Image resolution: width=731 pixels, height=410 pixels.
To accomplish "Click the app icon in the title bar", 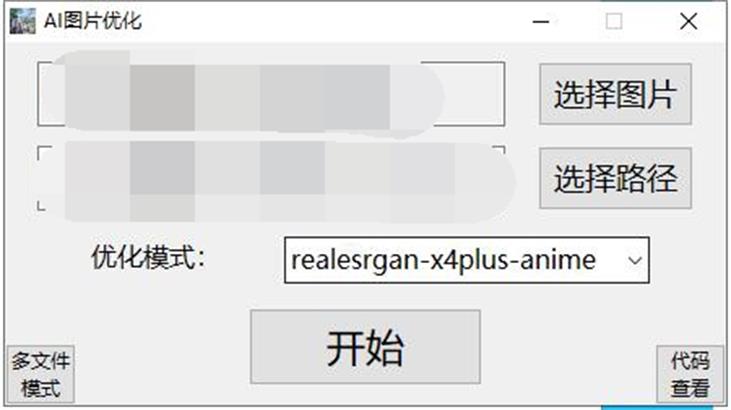I will [x=22, y=21].
